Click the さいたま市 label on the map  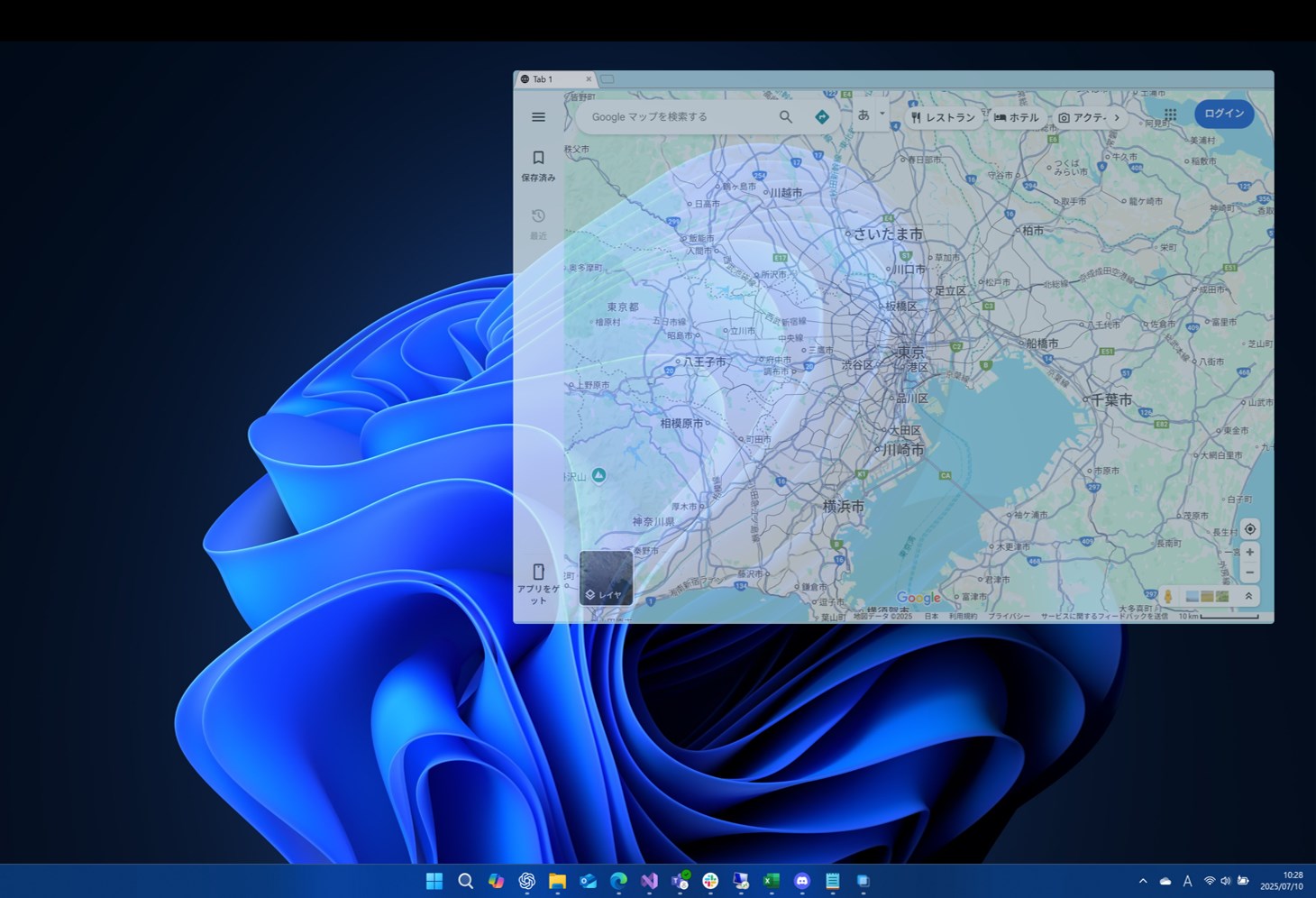[x=888, y=234]
